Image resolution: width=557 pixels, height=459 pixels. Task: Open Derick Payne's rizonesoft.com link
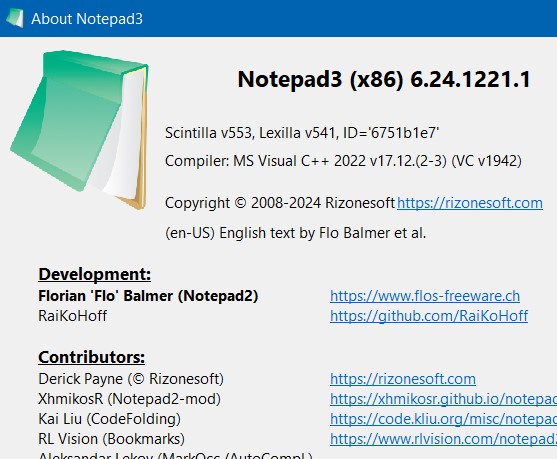tap(403, 379)
